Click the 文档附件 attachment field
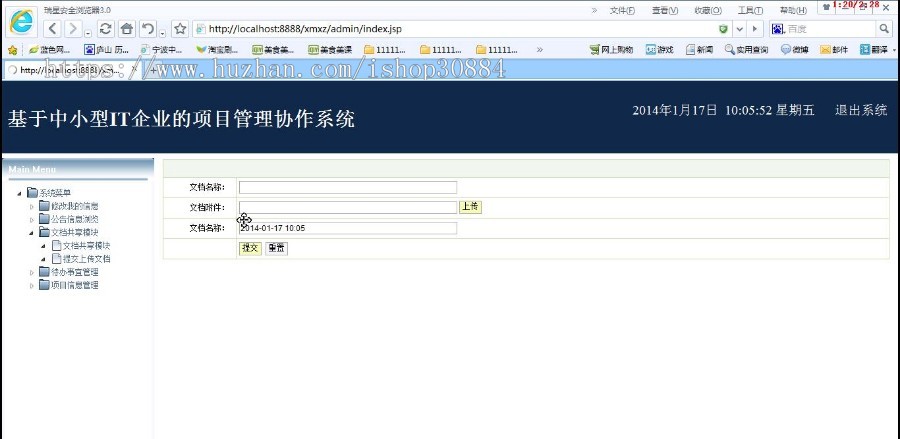 pos(348,207)
